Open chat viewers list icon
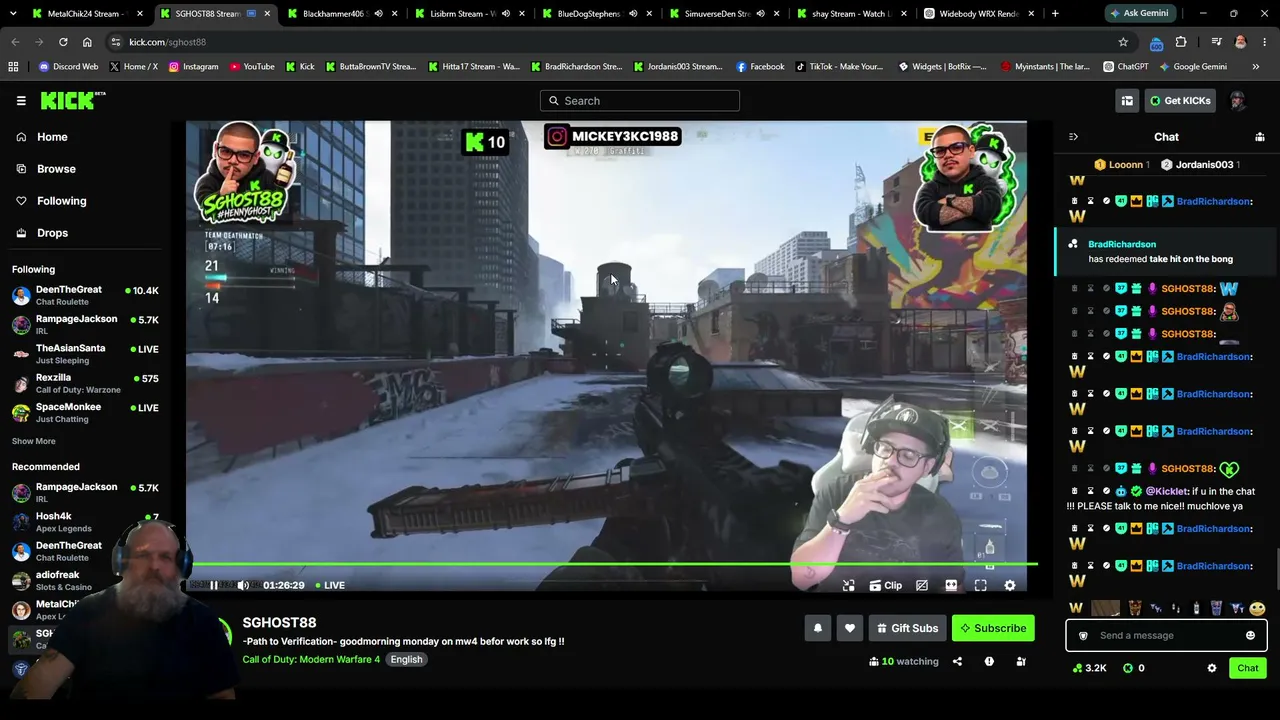Viewport: 1280px width, 720px height. click(x=1260, y=137)
